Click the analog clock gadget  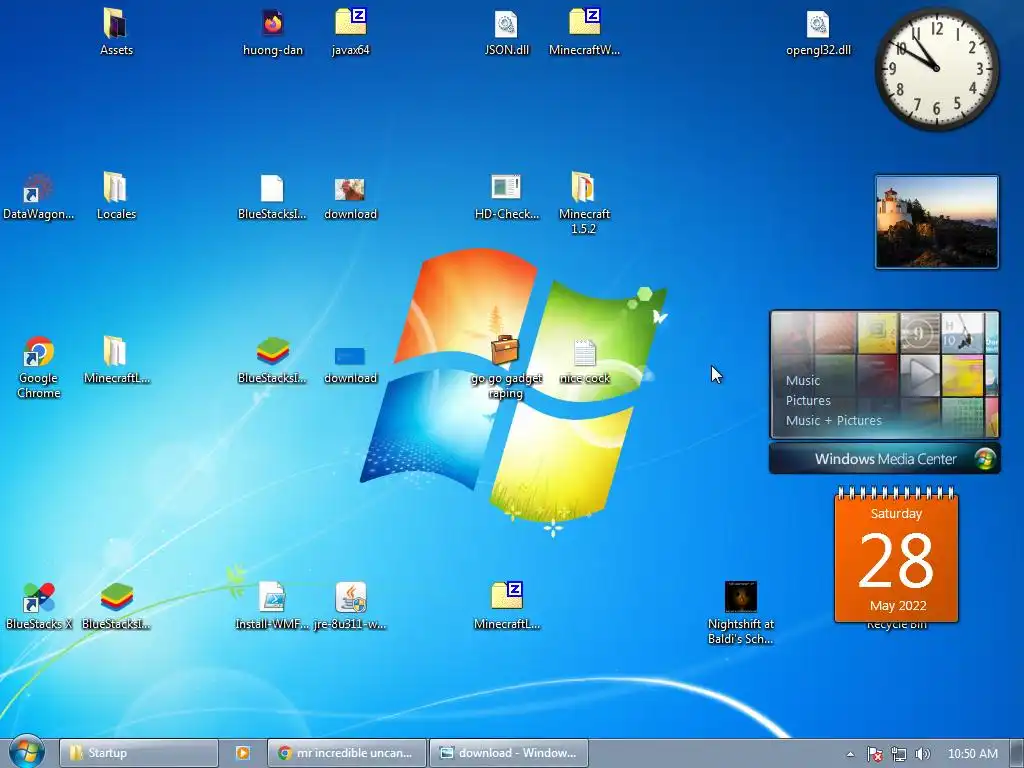[x=936, y=69]
